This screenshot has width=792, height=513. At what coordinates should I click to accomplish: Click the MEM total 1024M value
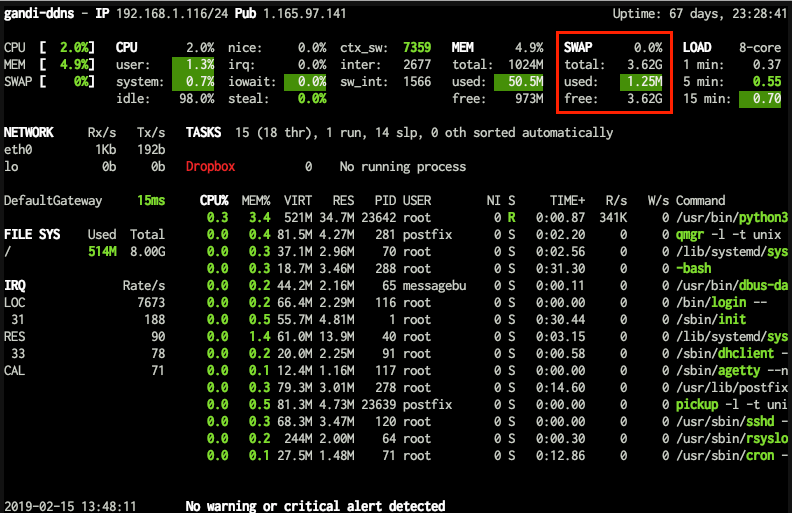click(x=525, y=65)
